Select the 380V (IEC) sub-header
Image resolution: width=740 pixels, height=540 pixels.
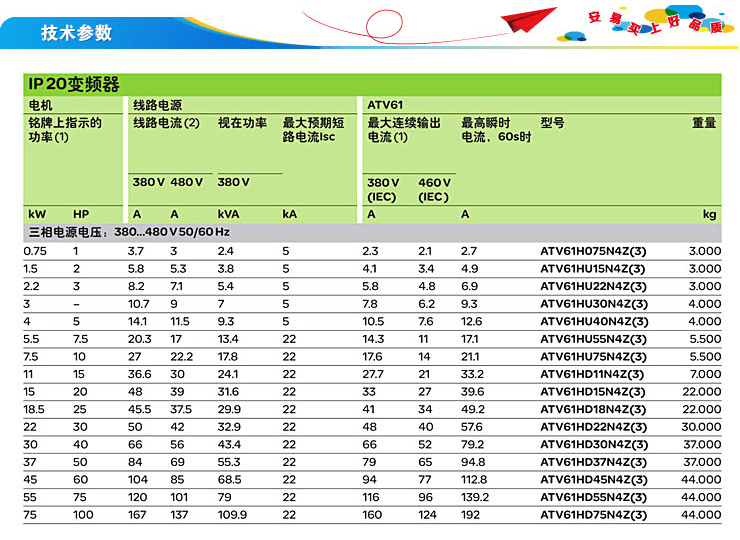(x=383, y=190)
